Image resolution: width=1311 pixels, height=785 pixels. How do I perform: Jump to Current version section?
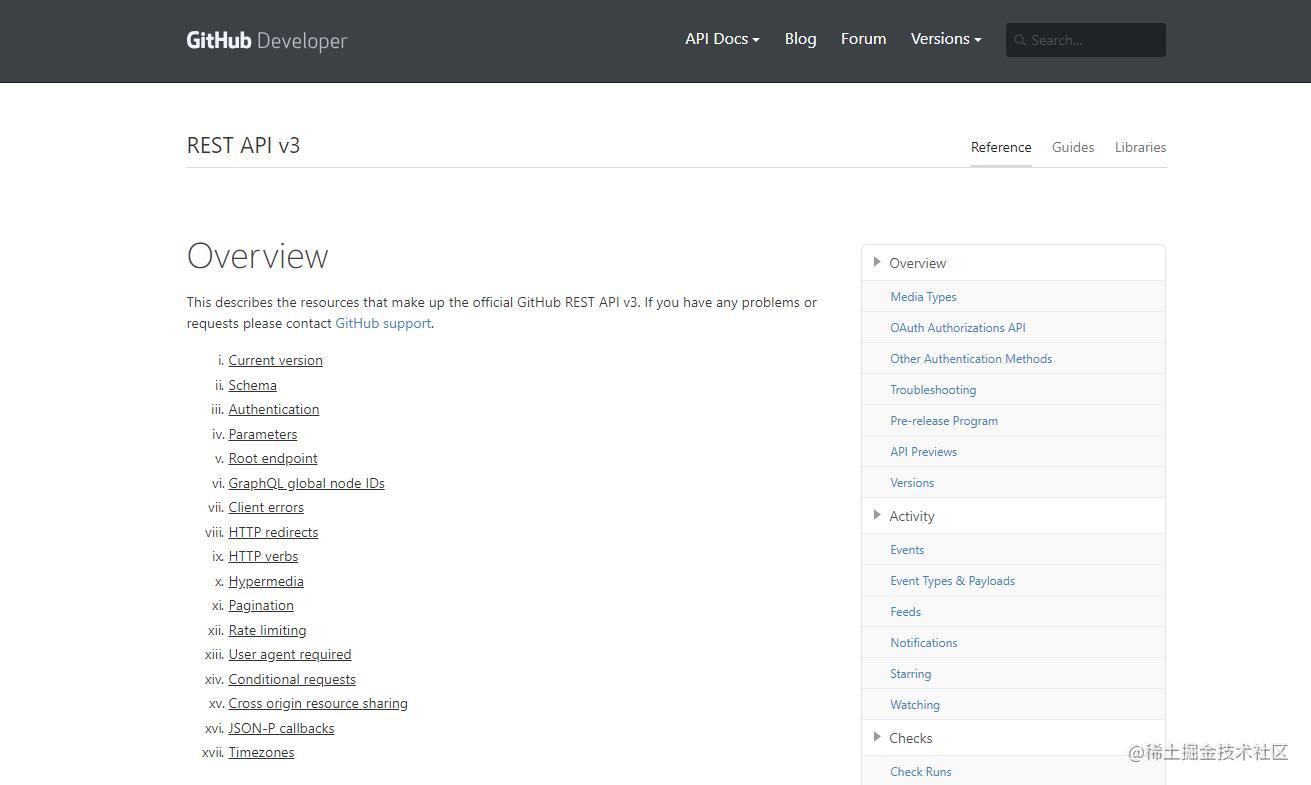[275, 360]
